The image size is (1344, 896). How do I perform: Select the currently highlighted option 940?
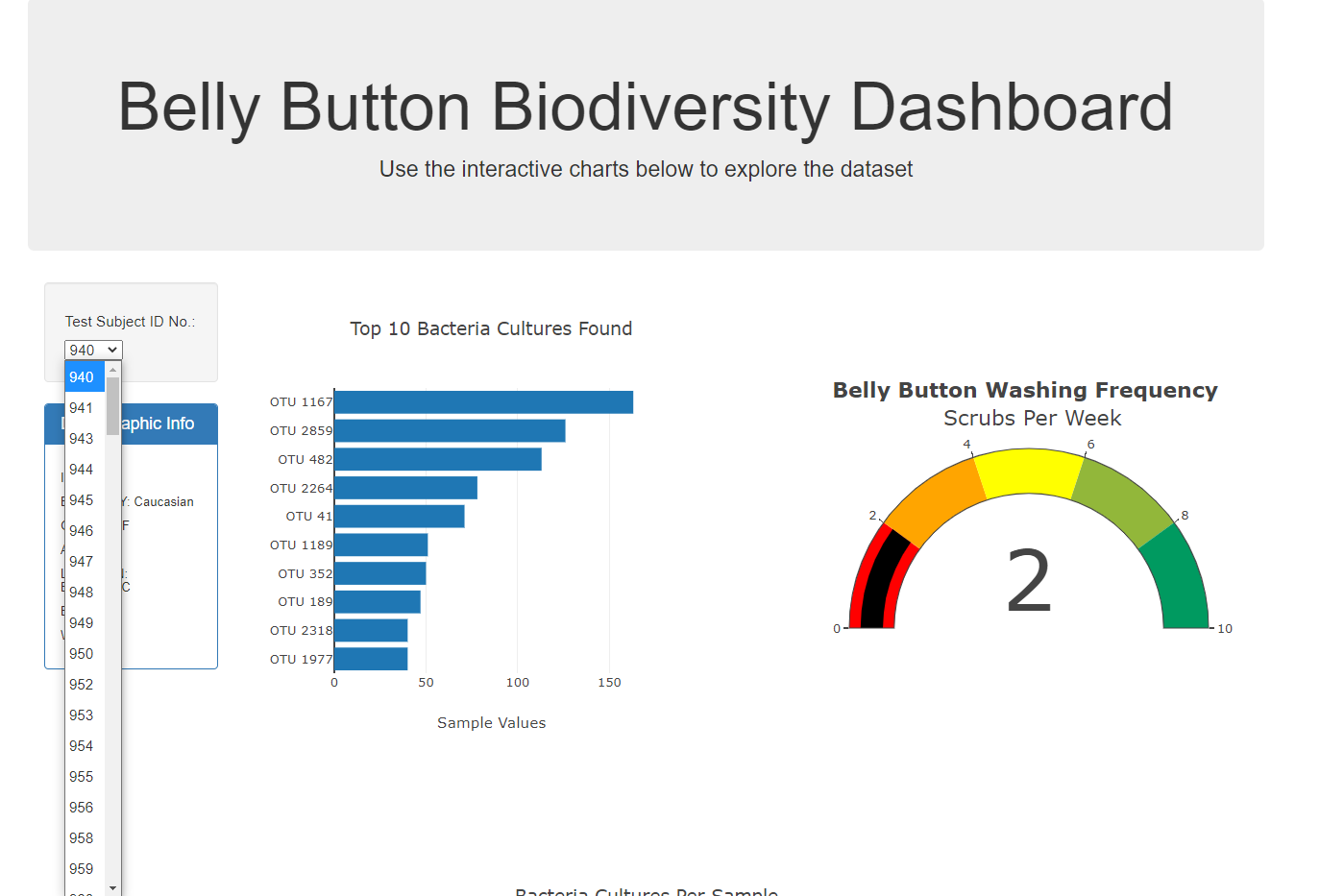pyautogui.click(x=81, y=376)
